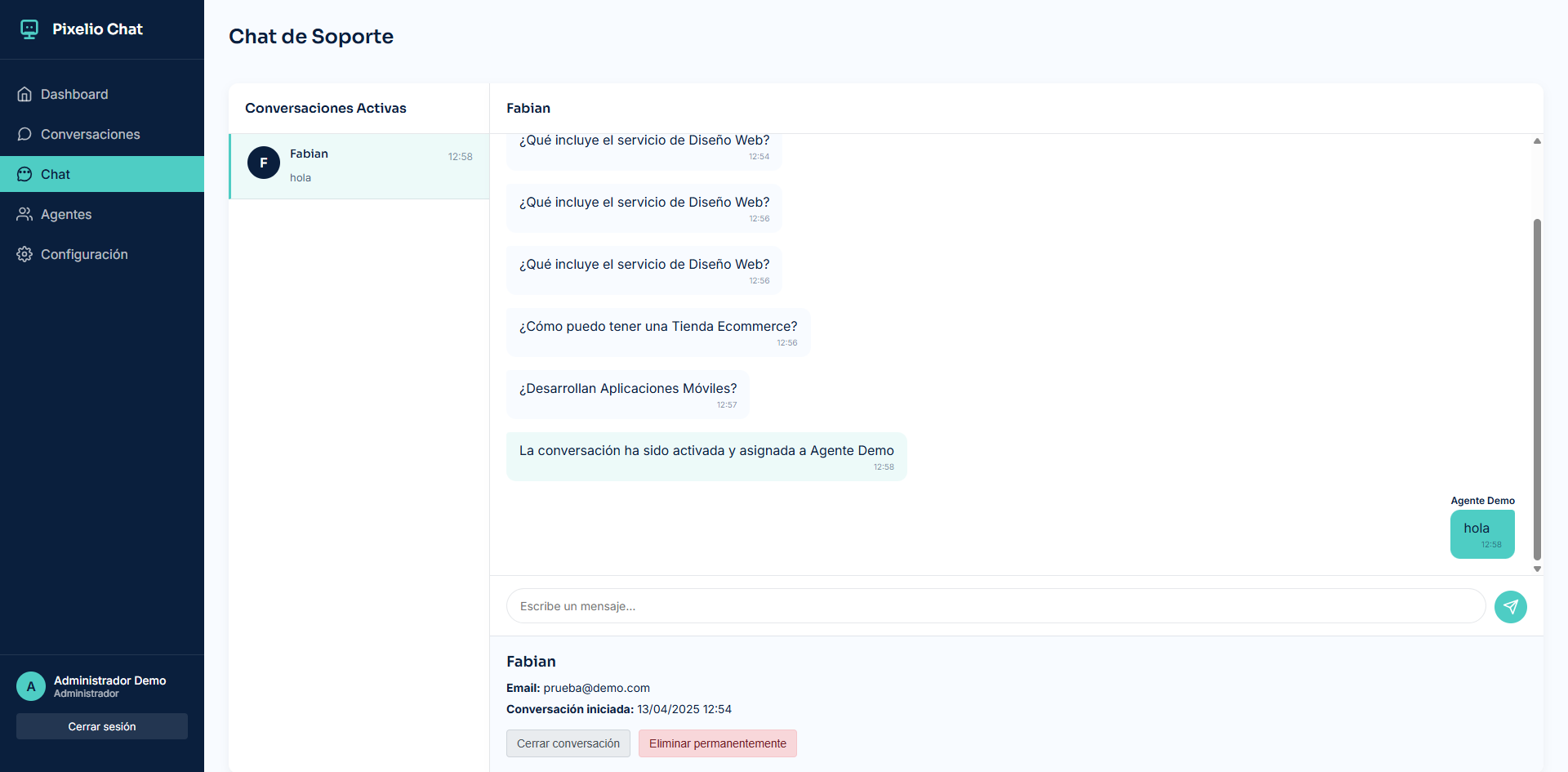Click the Conversaciones Activas header
The width and height of the screenshot is (1568, 772).
pos(326,108)
